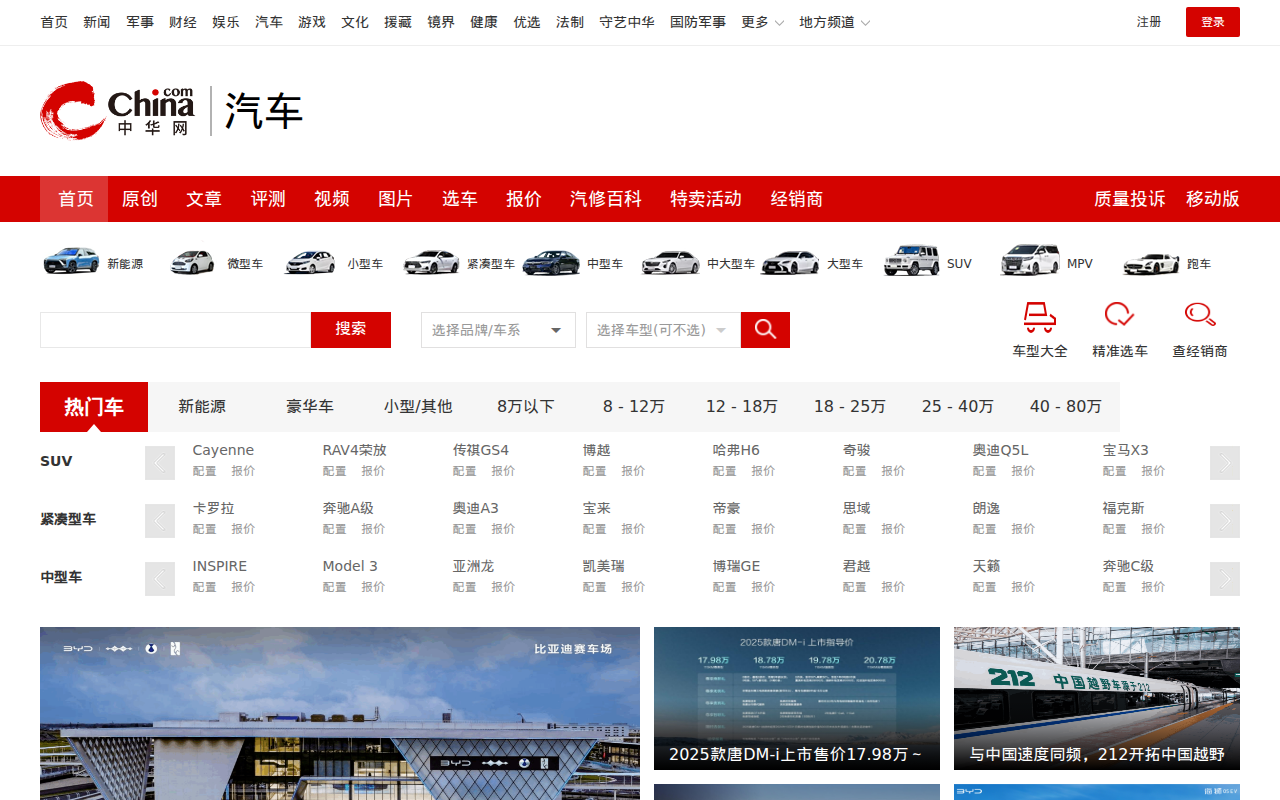This screenshot has height=800, width=1280.
Task: Open the 宝马X3 model link
Action: [1126, 450]
